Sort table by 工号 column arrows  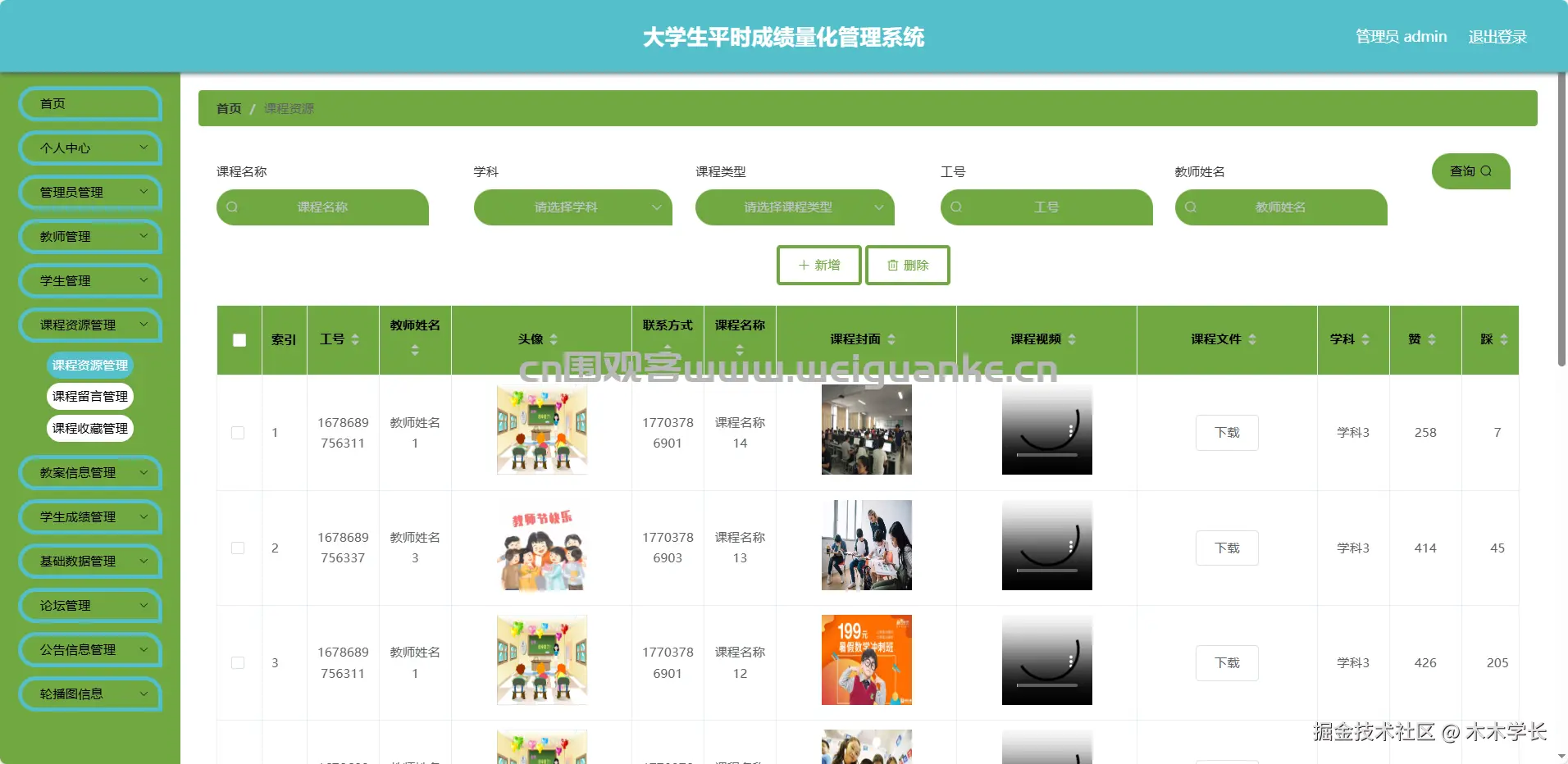click(x=355, y=339)
